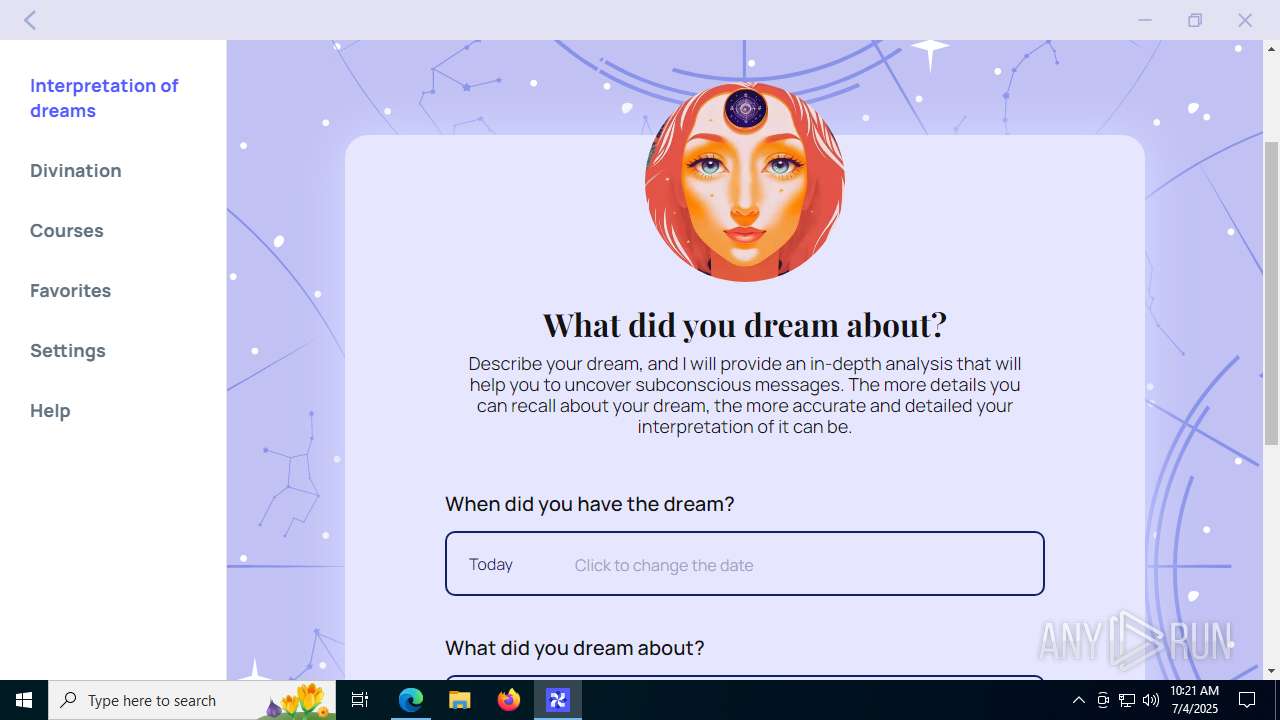
Task: Click the fortune teller avatar image
Action: (745, 182)
